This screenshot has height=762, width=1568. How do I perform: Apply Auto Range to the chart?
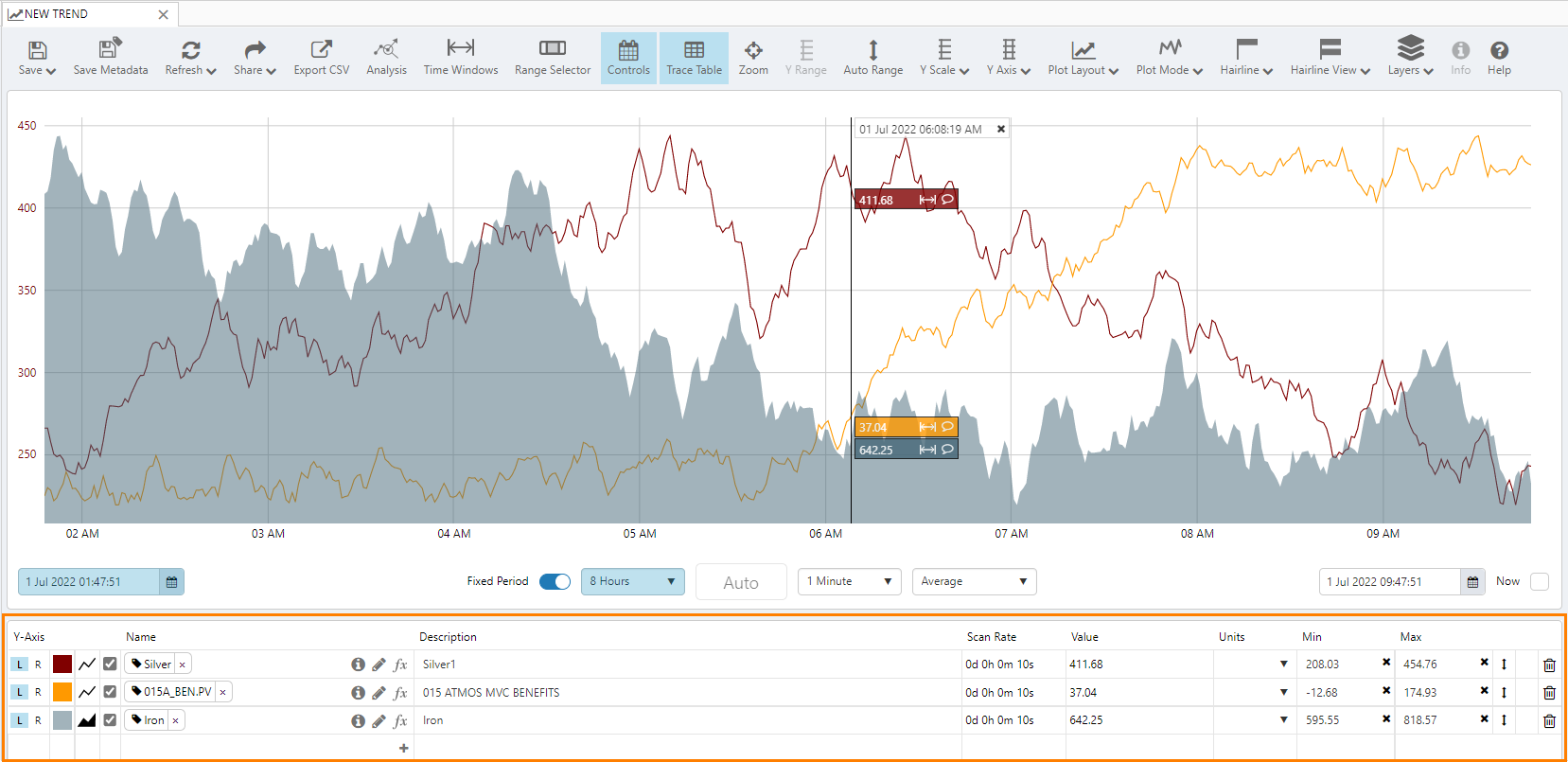point(872,58)
